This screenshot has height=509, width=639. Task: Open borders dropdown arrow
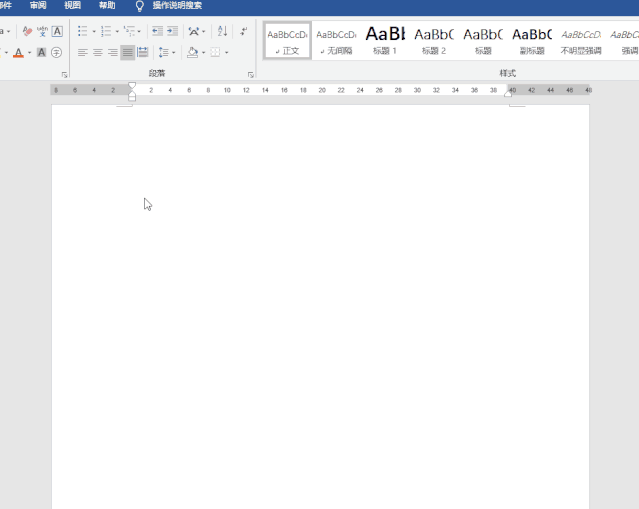227,53
